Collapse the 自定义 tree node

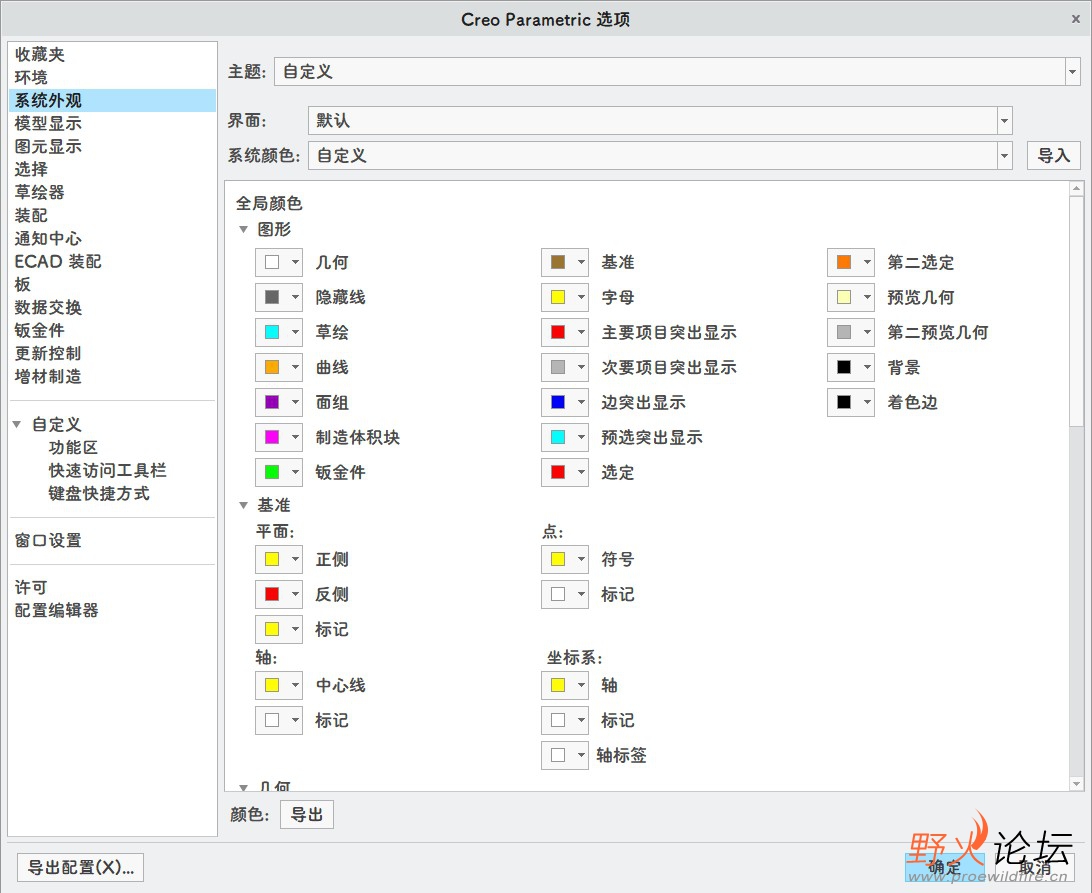pos(17,424)
